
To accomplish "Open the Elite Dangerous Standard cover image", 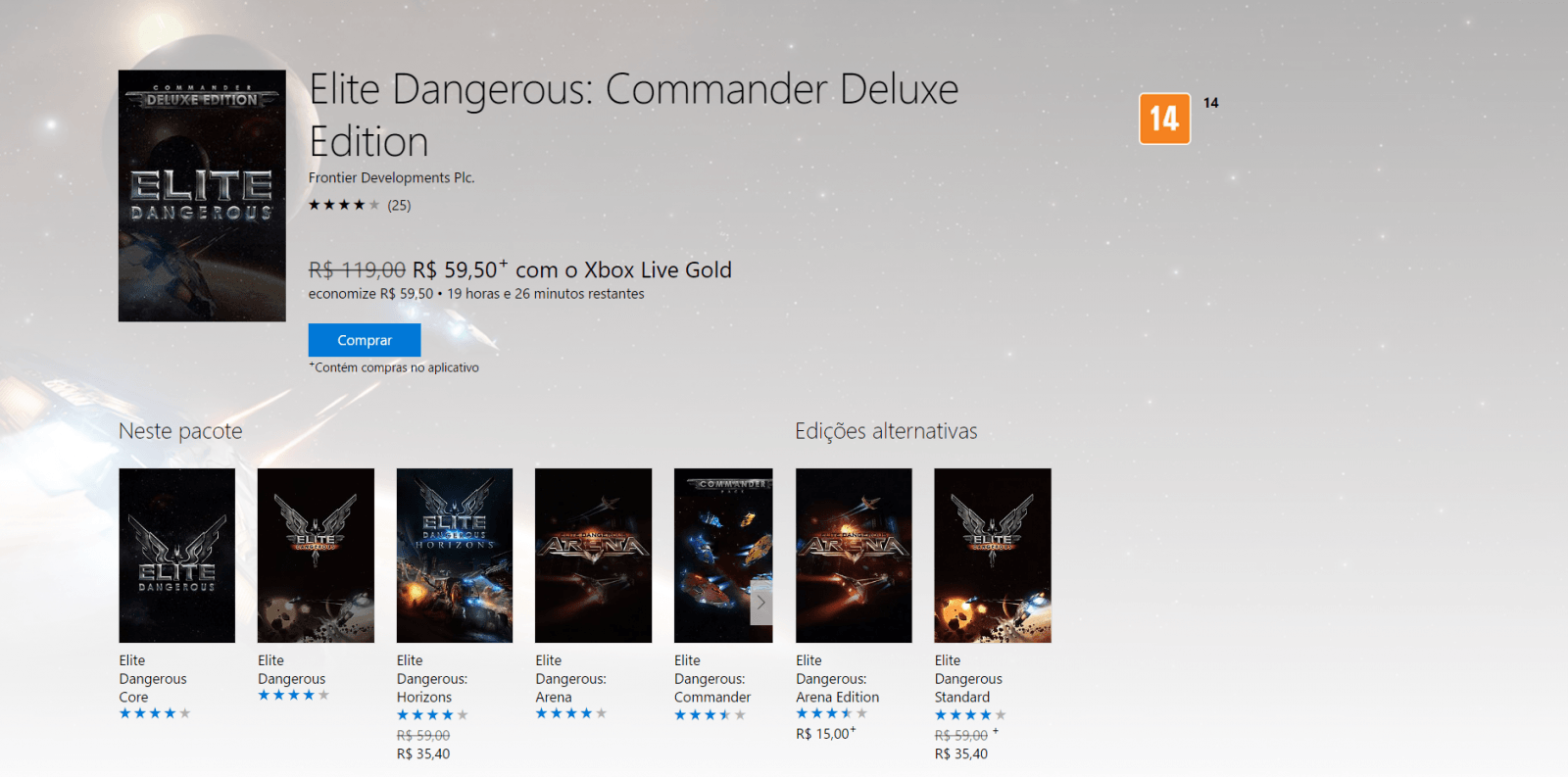I will (993, 556).
